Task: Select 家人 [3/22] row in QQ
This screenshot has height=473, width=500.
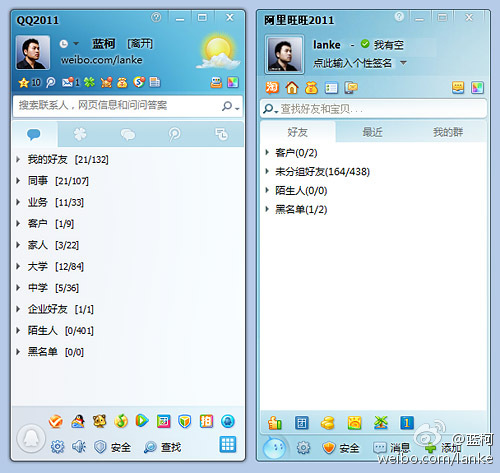Action: pos(127,245)
